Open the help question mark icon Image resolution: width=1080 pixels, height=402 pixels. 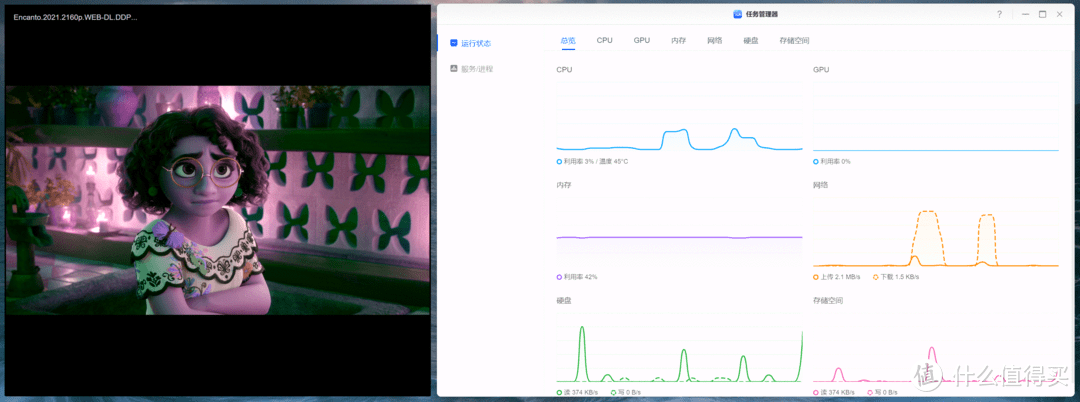[999, 14]
